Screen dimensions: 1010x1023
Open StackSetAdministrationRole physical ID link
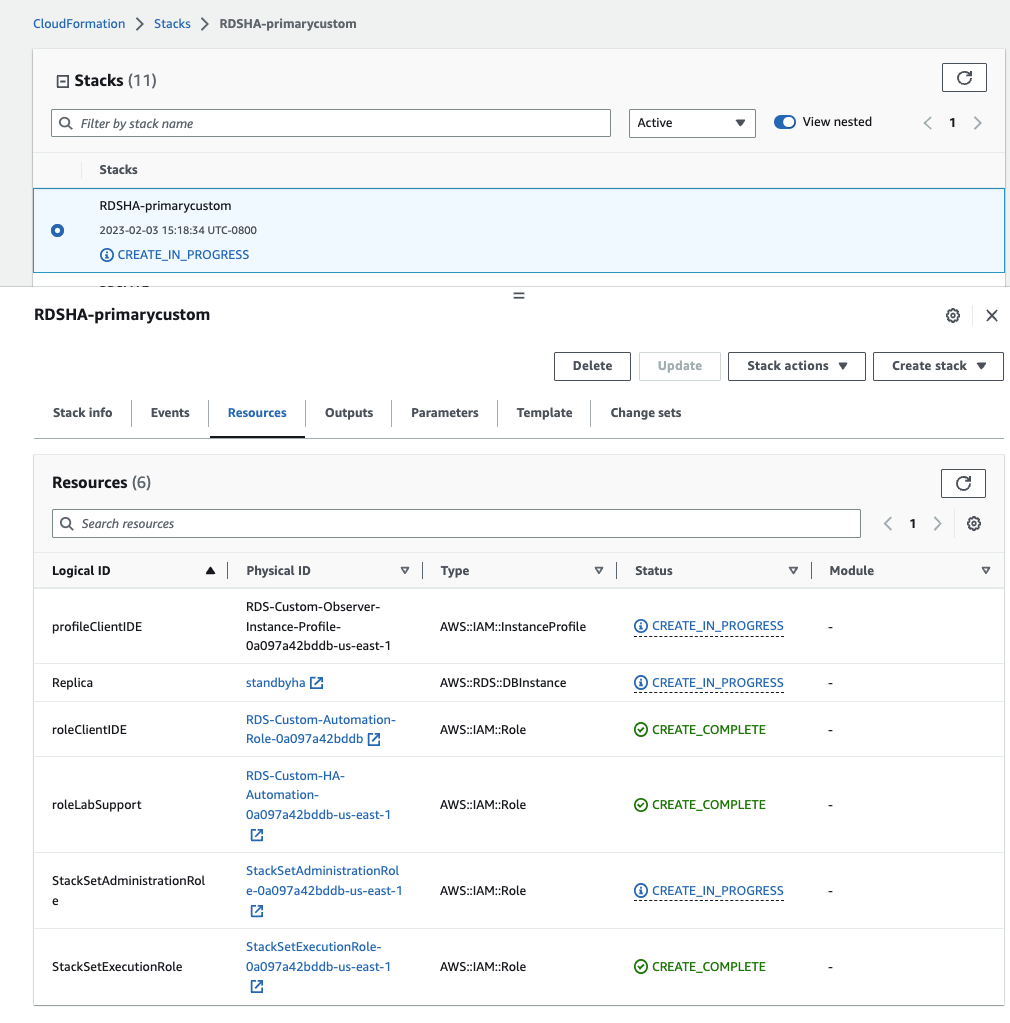(324, 881)
